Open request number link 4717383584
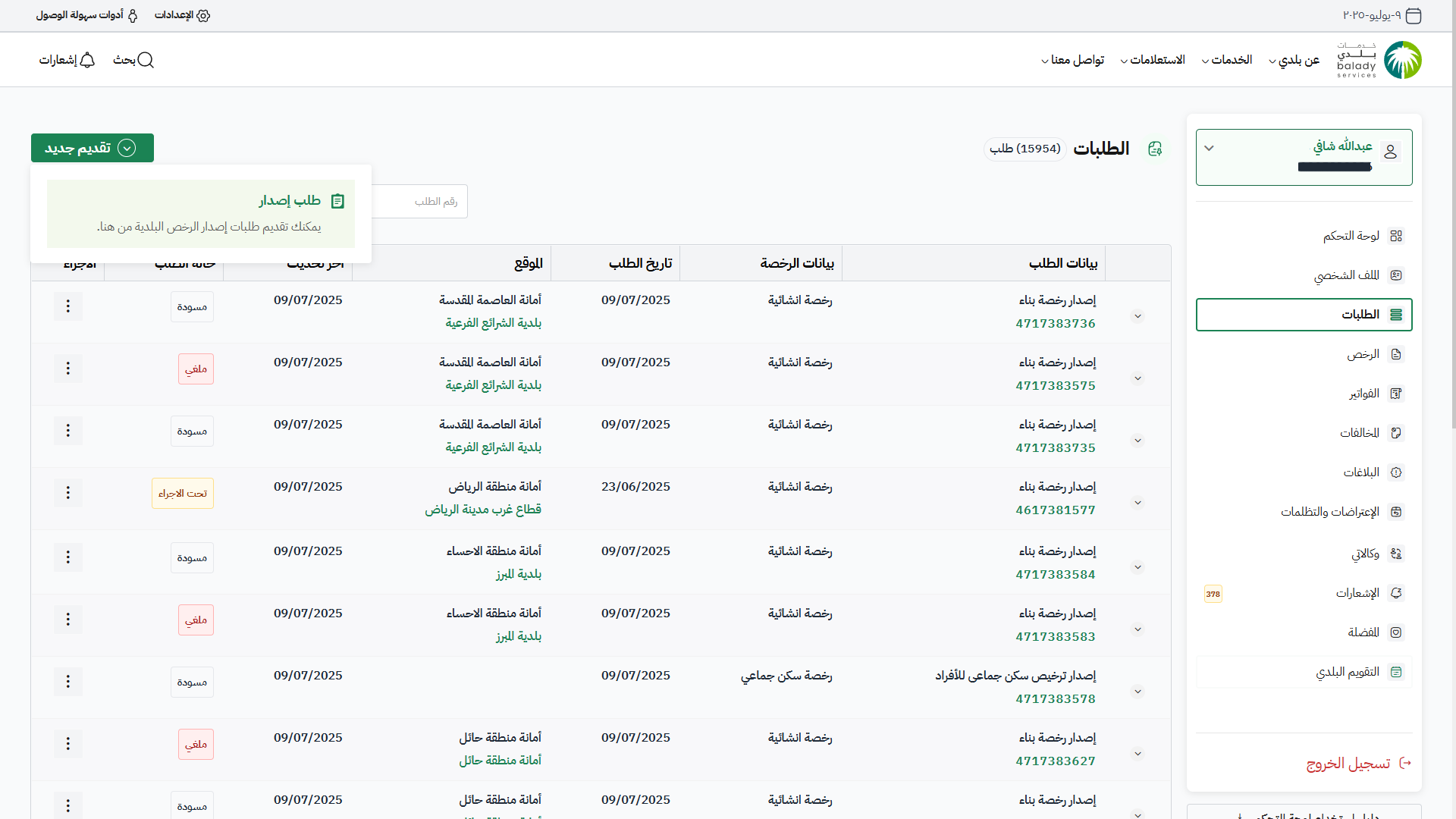1456x819 pixels. click(x=1056, y=575)
